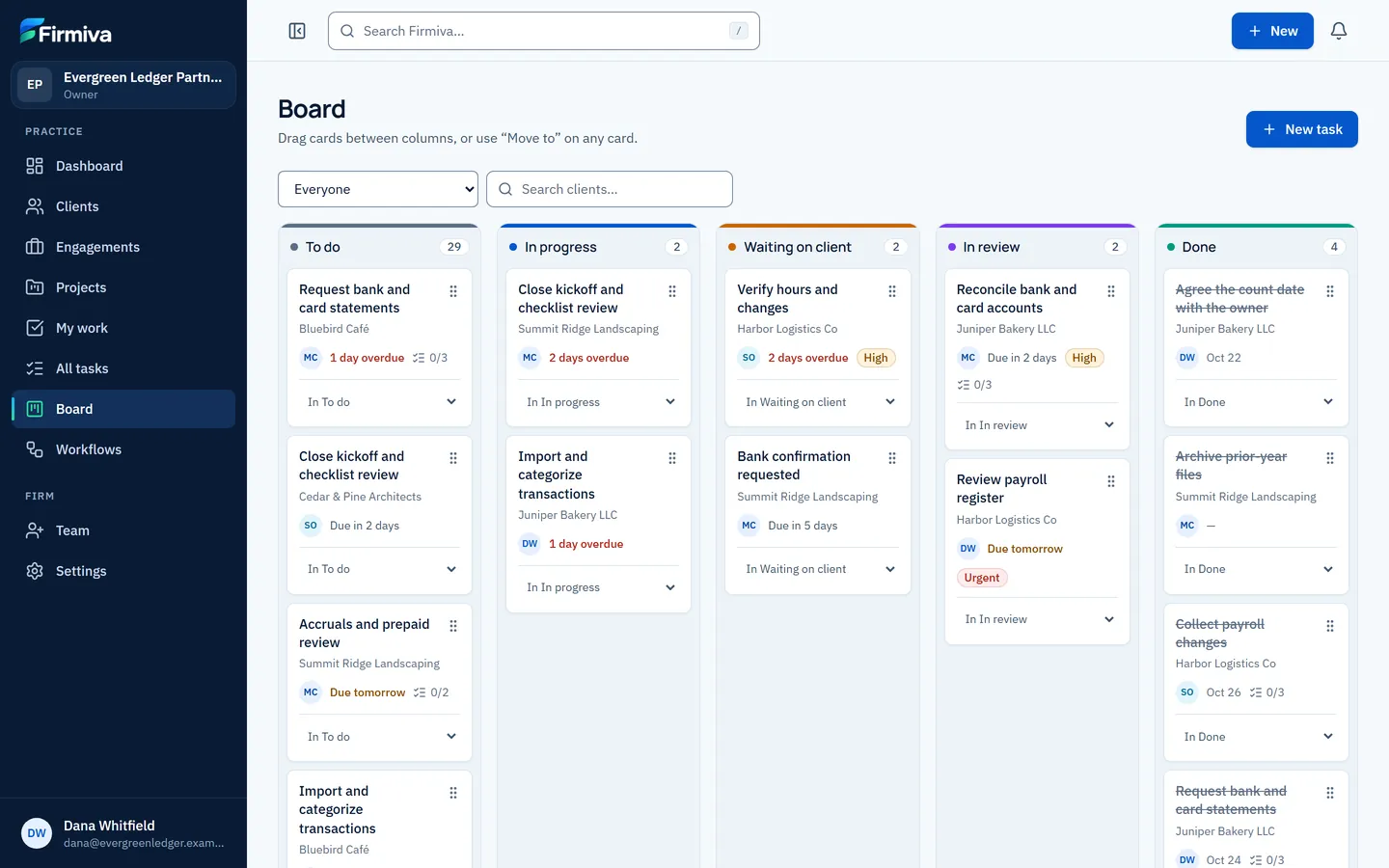The image size is (1389, 868).
Task: Click the Search clients field
Action: (x=610, y=189)
